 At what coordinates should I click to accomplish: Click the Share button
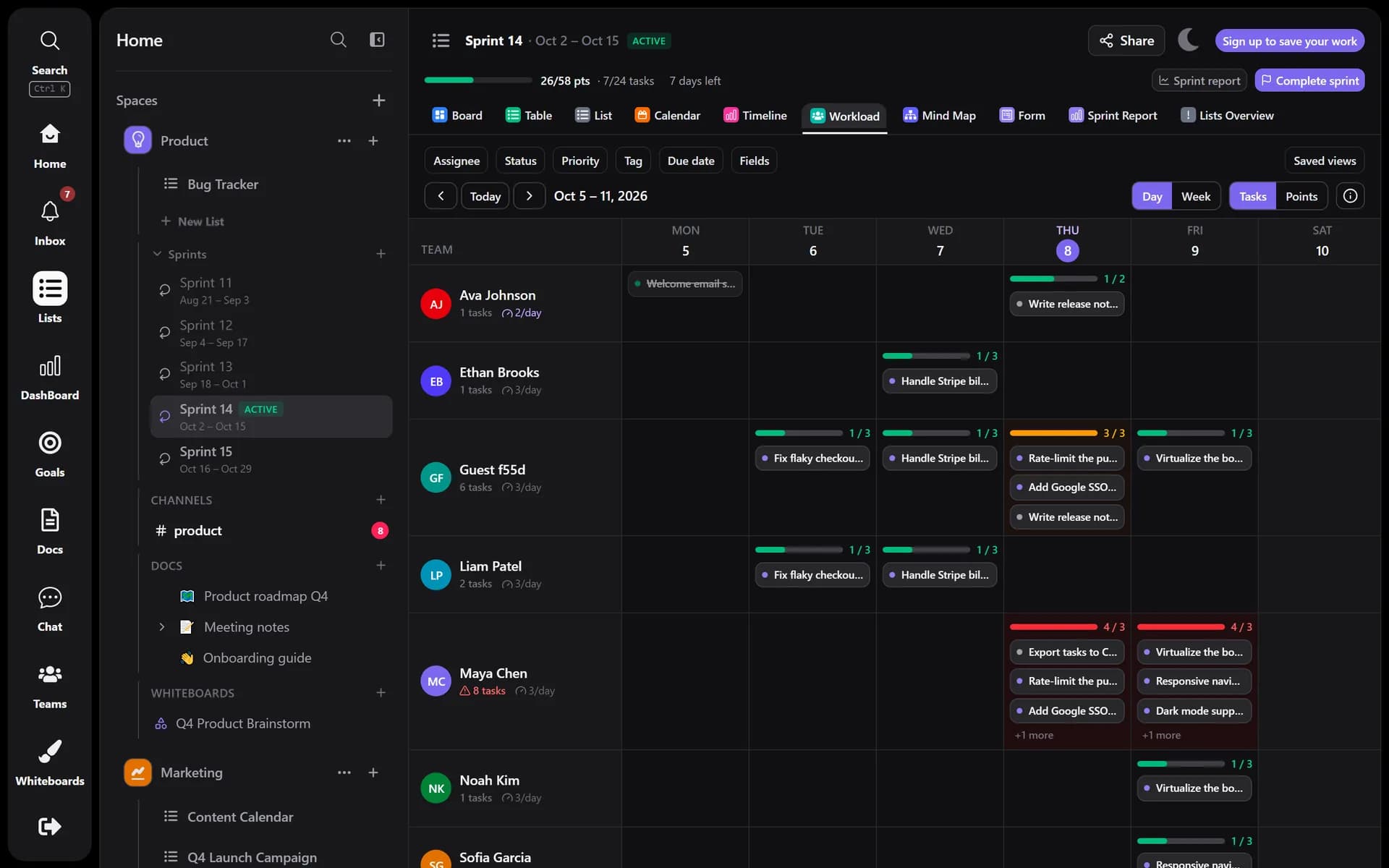[1126, 41]
